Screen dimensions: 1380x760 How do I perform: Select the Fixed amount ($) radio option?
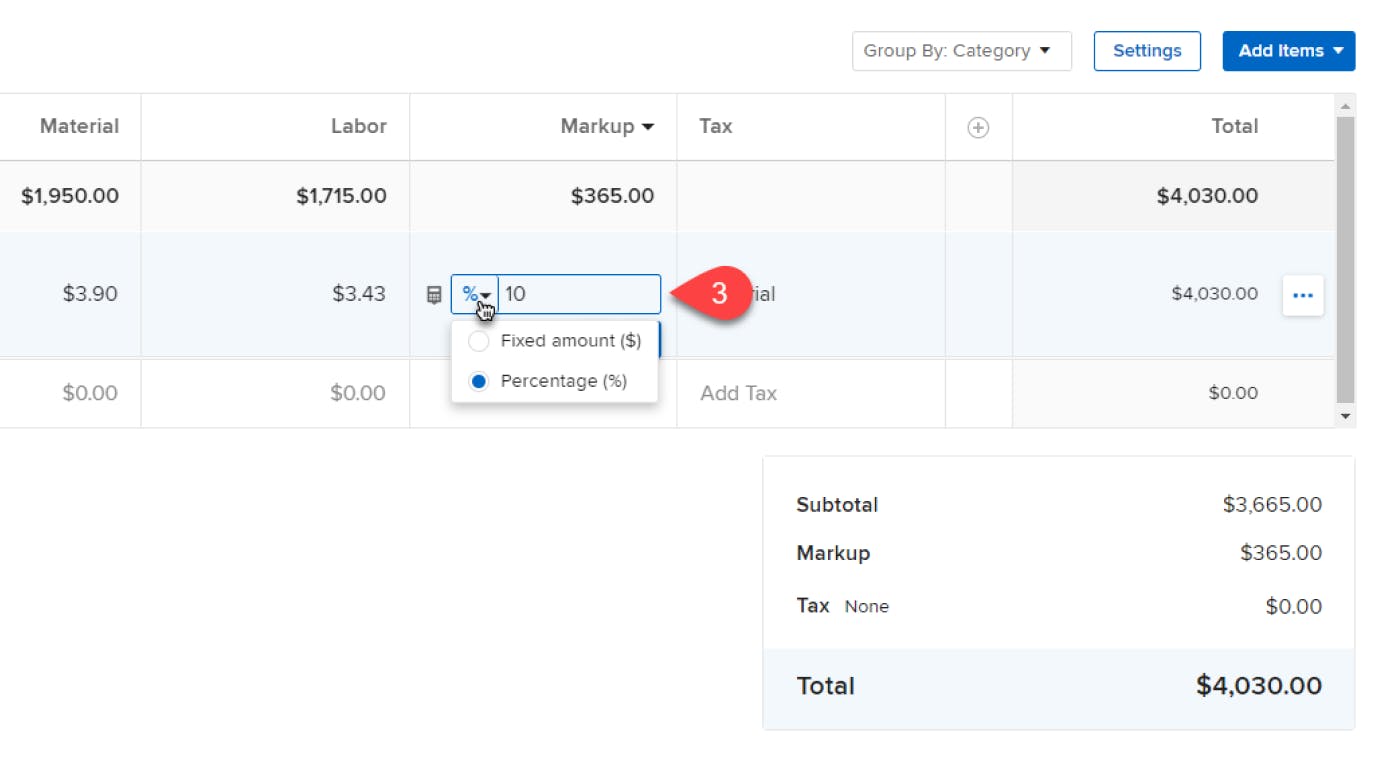(x=479, y=341)
